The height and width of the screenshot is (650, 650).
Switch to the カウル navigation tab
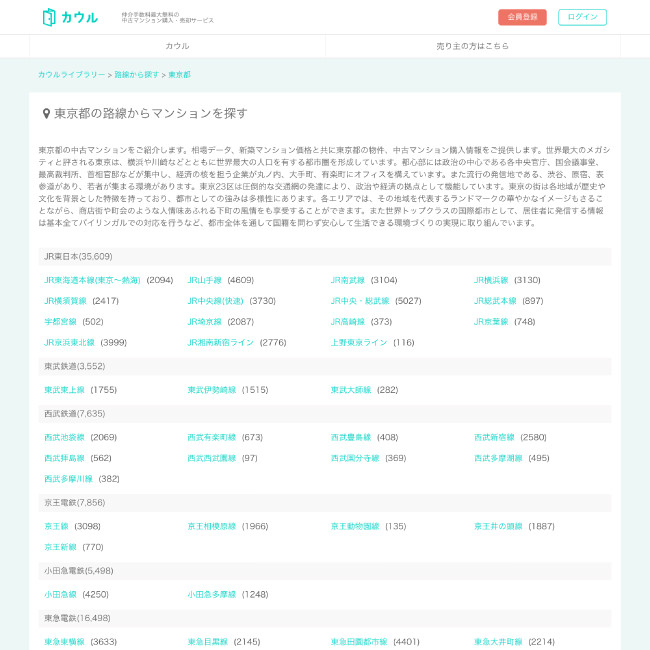[177, 46]
